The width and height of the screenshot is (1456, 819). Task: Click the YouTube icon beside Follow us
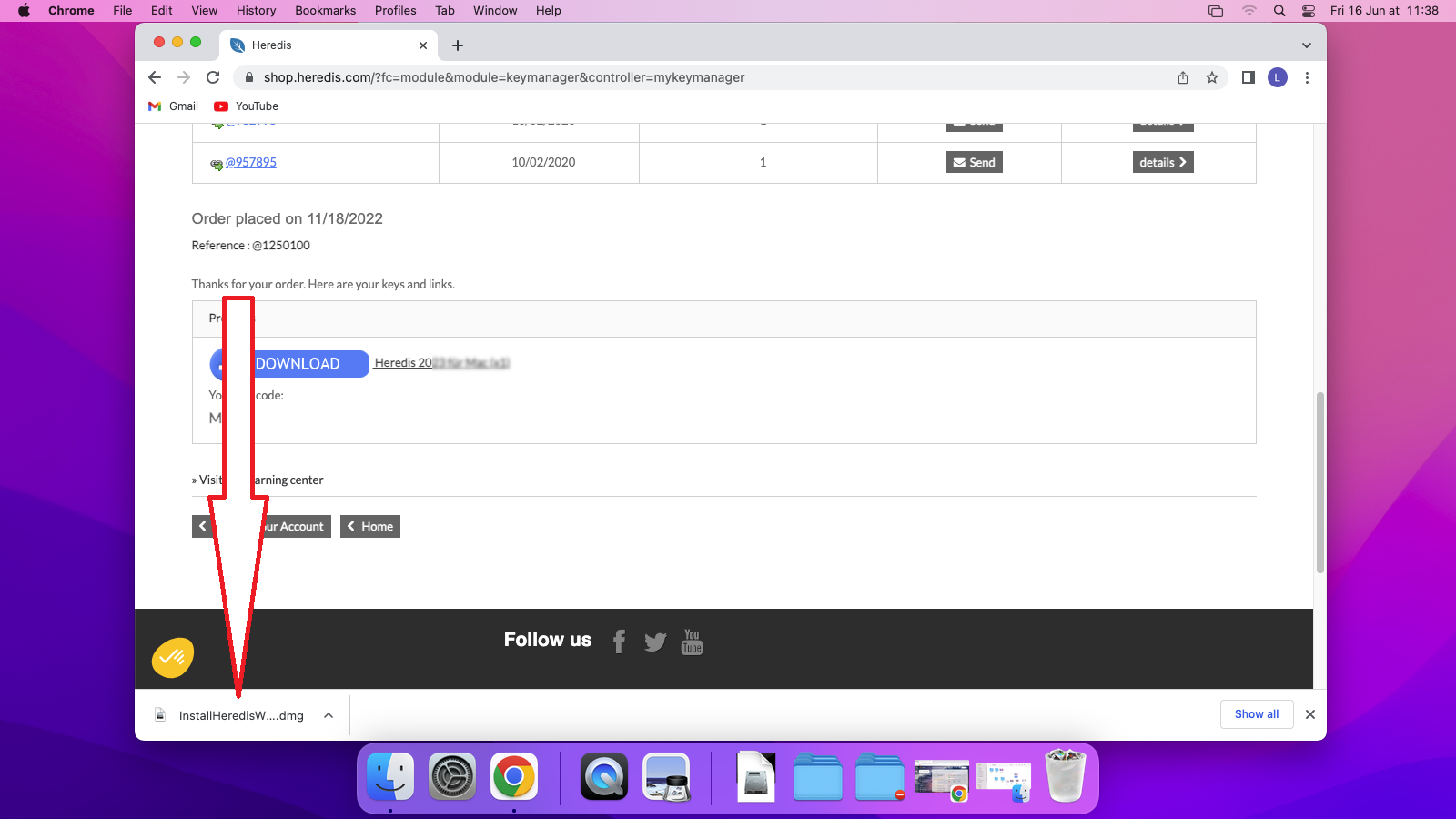[692, 642]
